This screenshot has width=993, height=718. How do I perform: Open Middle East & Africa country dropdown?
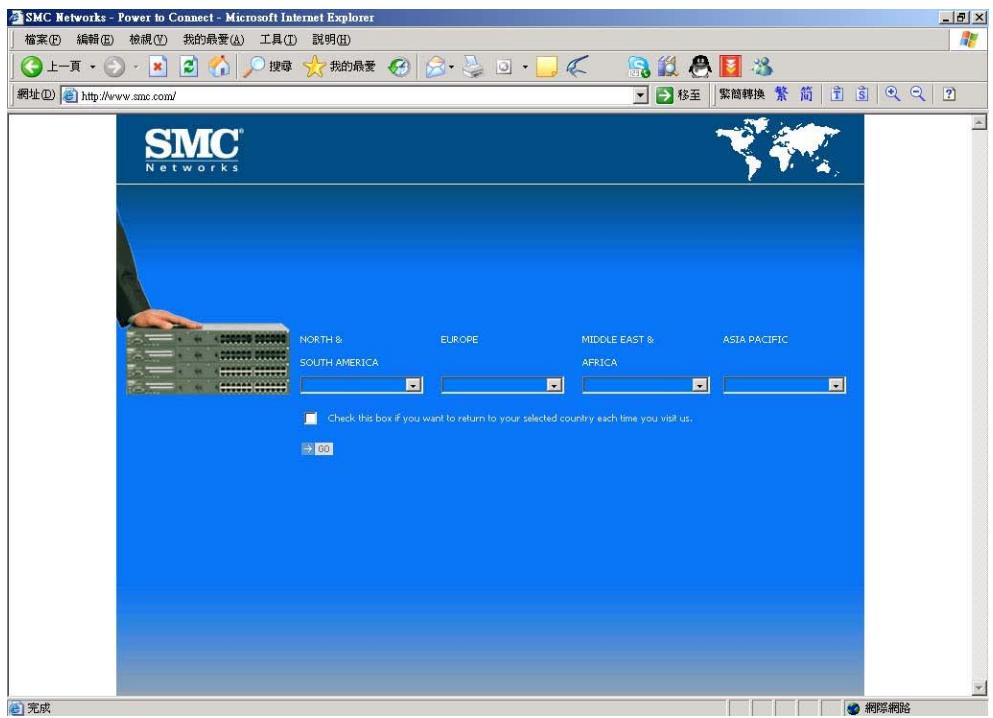click(x=645, y=384)
